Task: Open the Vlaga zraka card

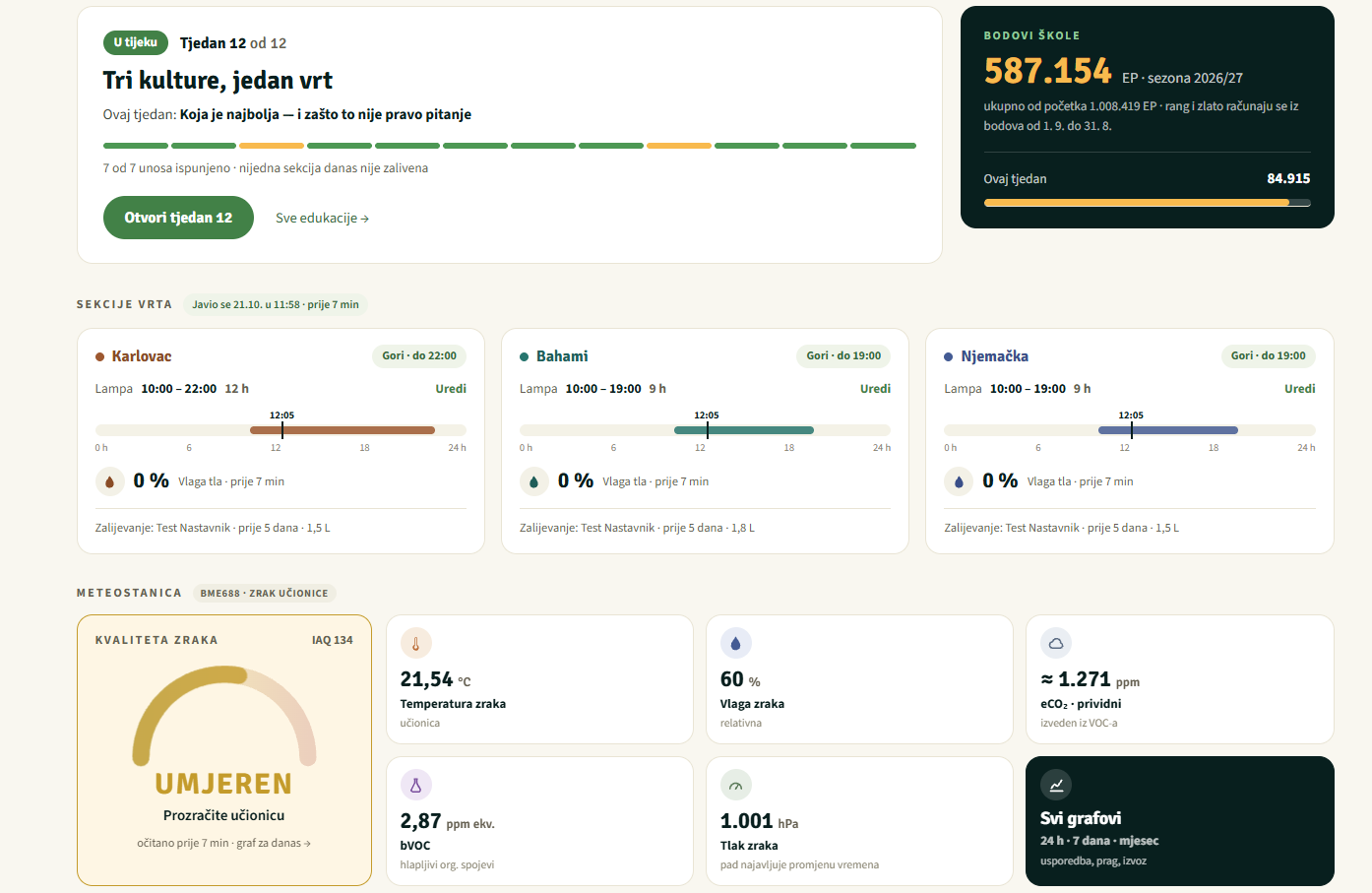Action: 859,679
